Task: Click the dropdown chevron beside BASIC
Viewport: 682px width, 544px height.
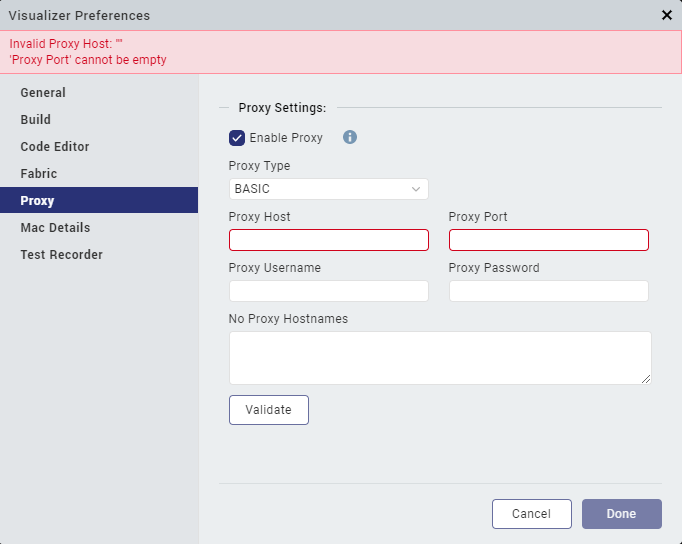Action: tap(416, 189)
